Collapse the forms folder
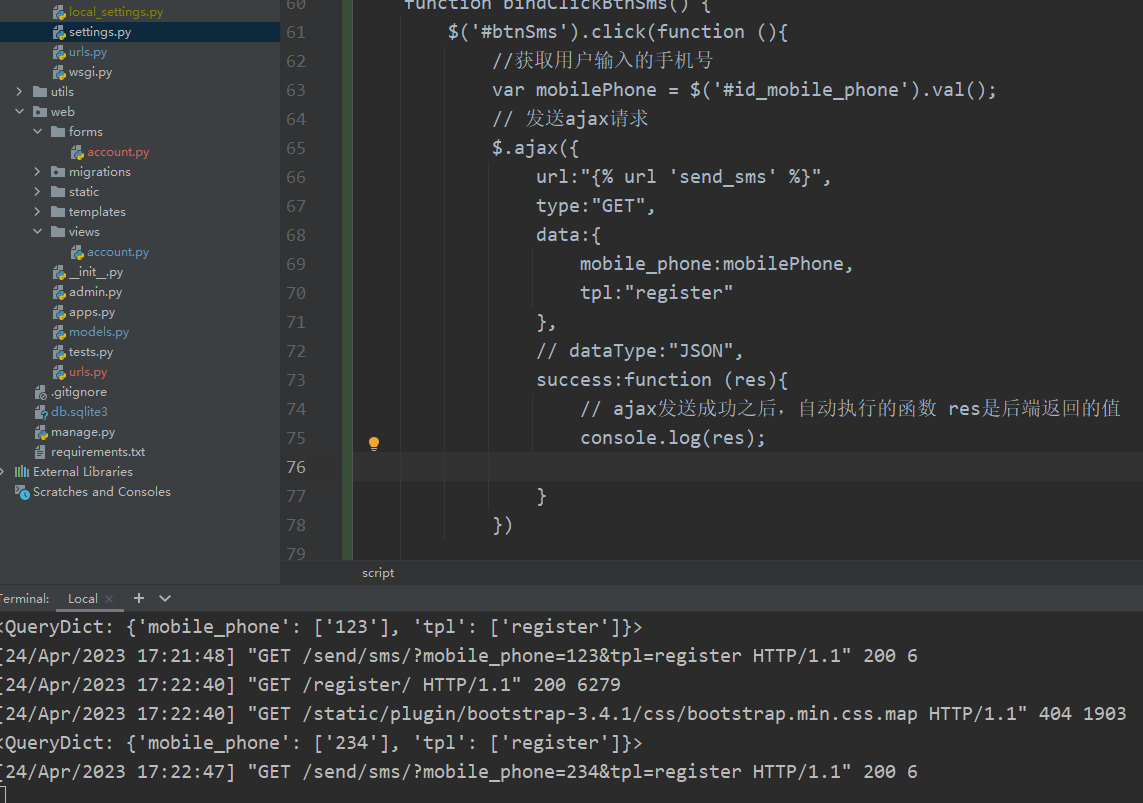The height and width of the screenshot is (803, 1143). tap(38, 132)
